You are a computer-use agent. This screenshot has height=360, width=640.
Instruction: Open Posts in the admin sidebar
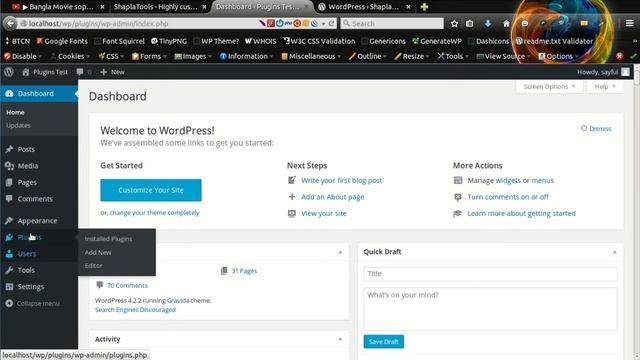pos(26,149)
